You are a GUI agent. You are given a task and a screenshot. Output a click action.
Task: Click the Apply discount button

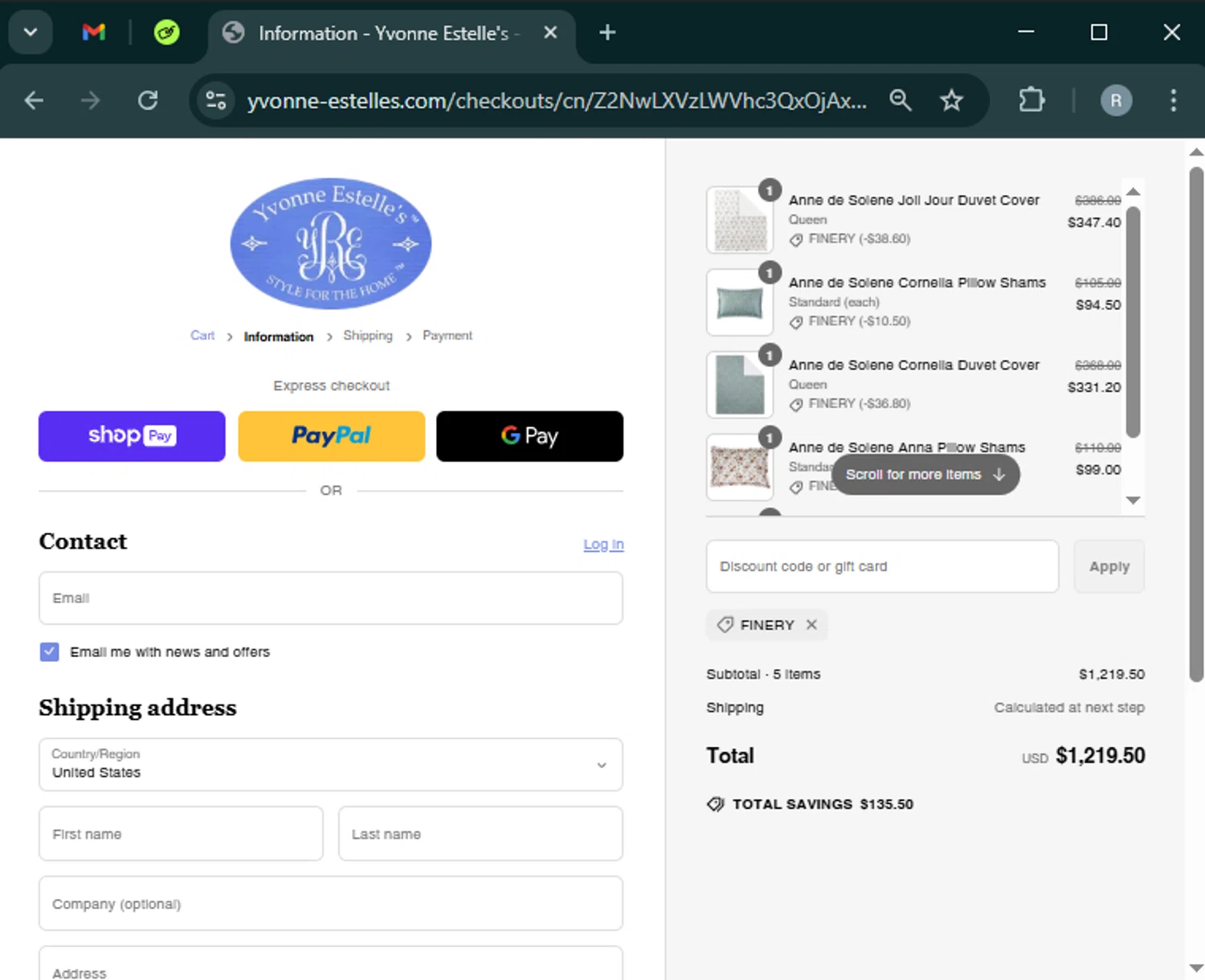[1109, 566]
